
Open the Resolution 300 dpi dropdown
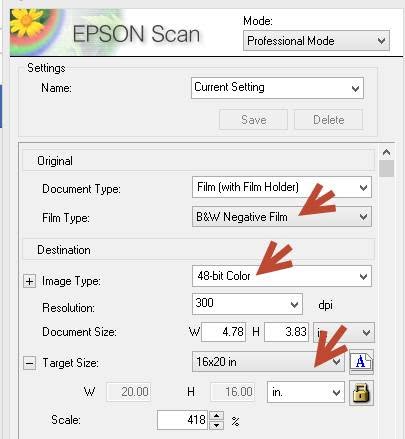pyautogui.click(x=247, y=304)
